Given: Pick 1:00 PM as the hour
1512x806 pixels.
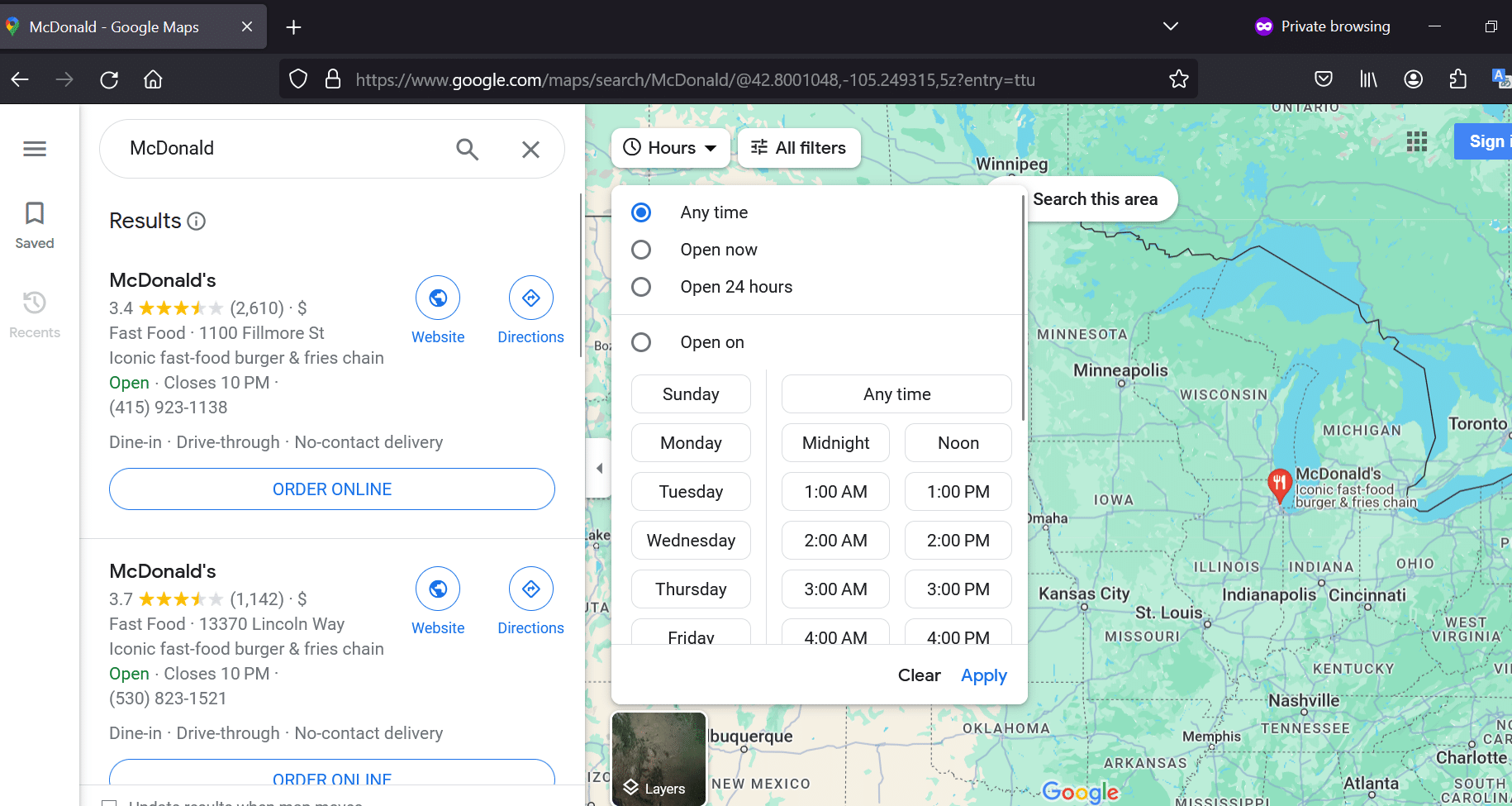Looking at the screenshot, I should (x=958, y=492).
